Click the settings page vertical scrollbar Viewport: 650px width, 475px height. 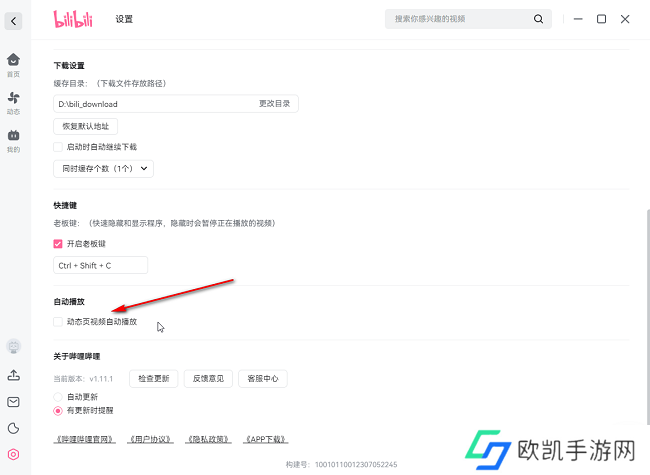(x=648, y=317)
